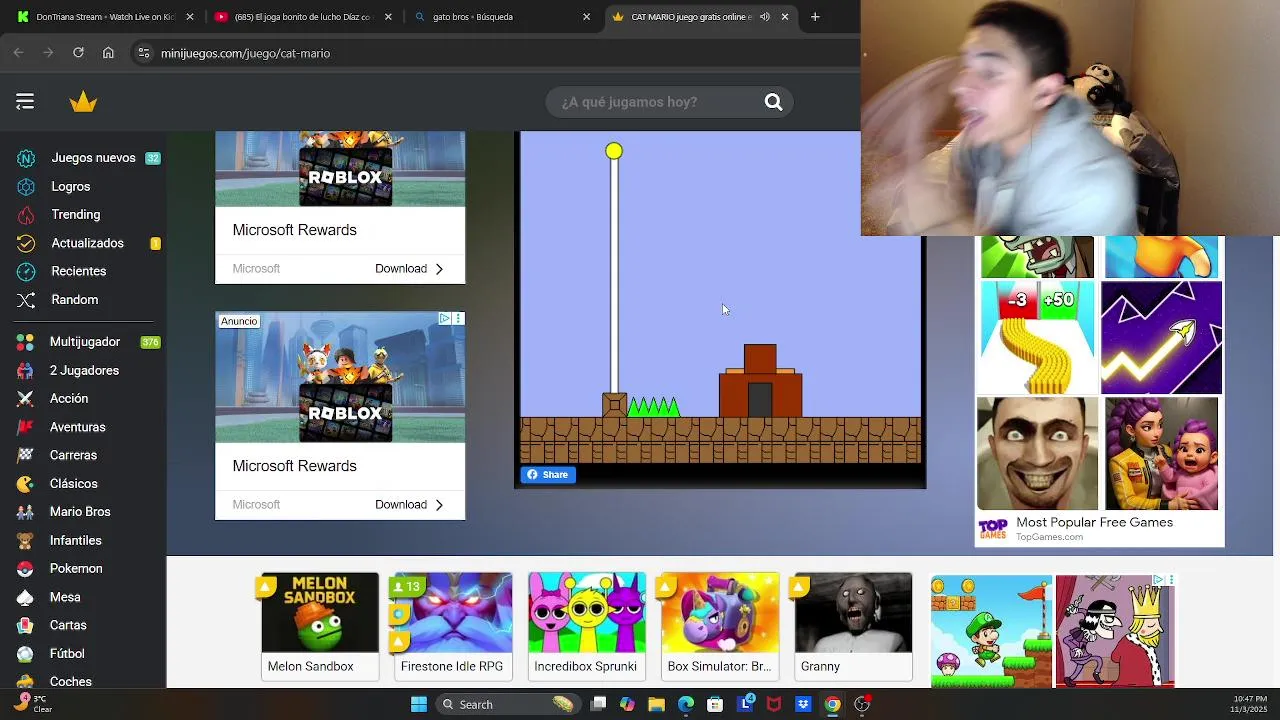This screenshot has width=1280, height=720.
Task: Click the weather widget showing 3°C Clear
Action: [33, 704]
